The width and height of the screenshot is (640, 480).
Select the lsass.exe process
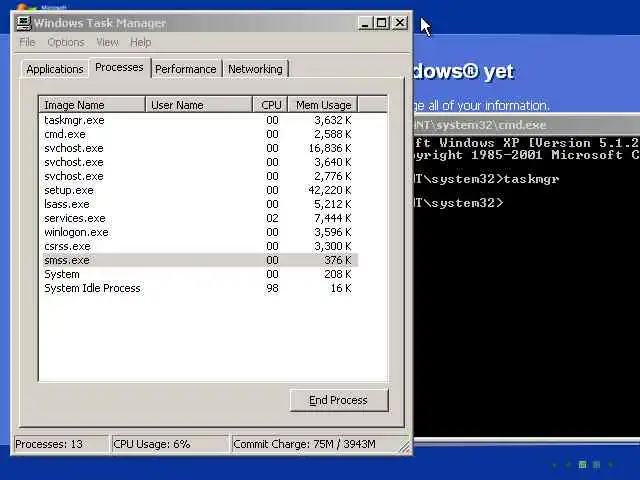[x=199, y=204]
